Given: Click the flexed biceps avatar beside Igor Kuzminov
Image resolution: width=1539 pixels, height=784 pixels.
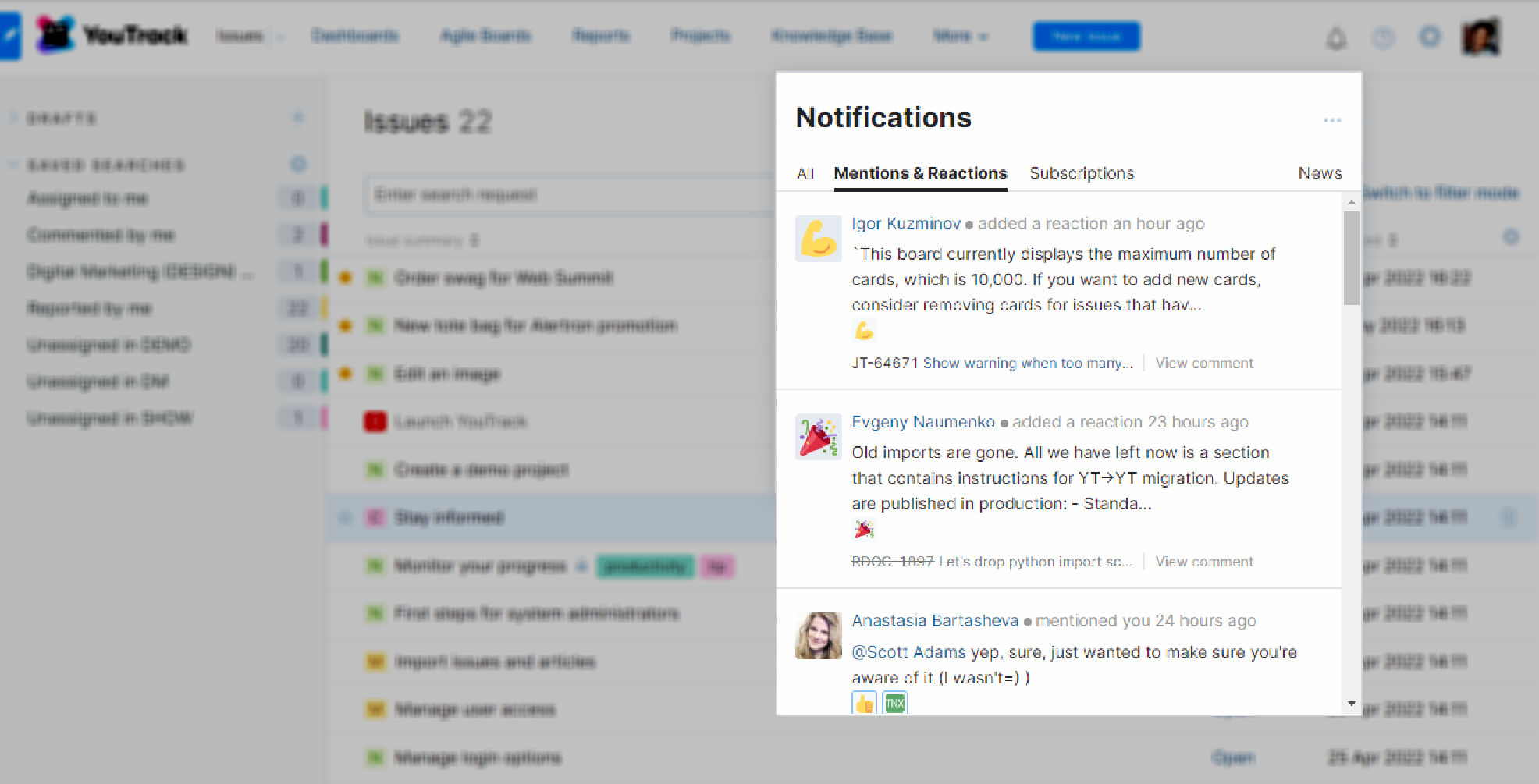Looking at the screenshot, I should [818, 238].
